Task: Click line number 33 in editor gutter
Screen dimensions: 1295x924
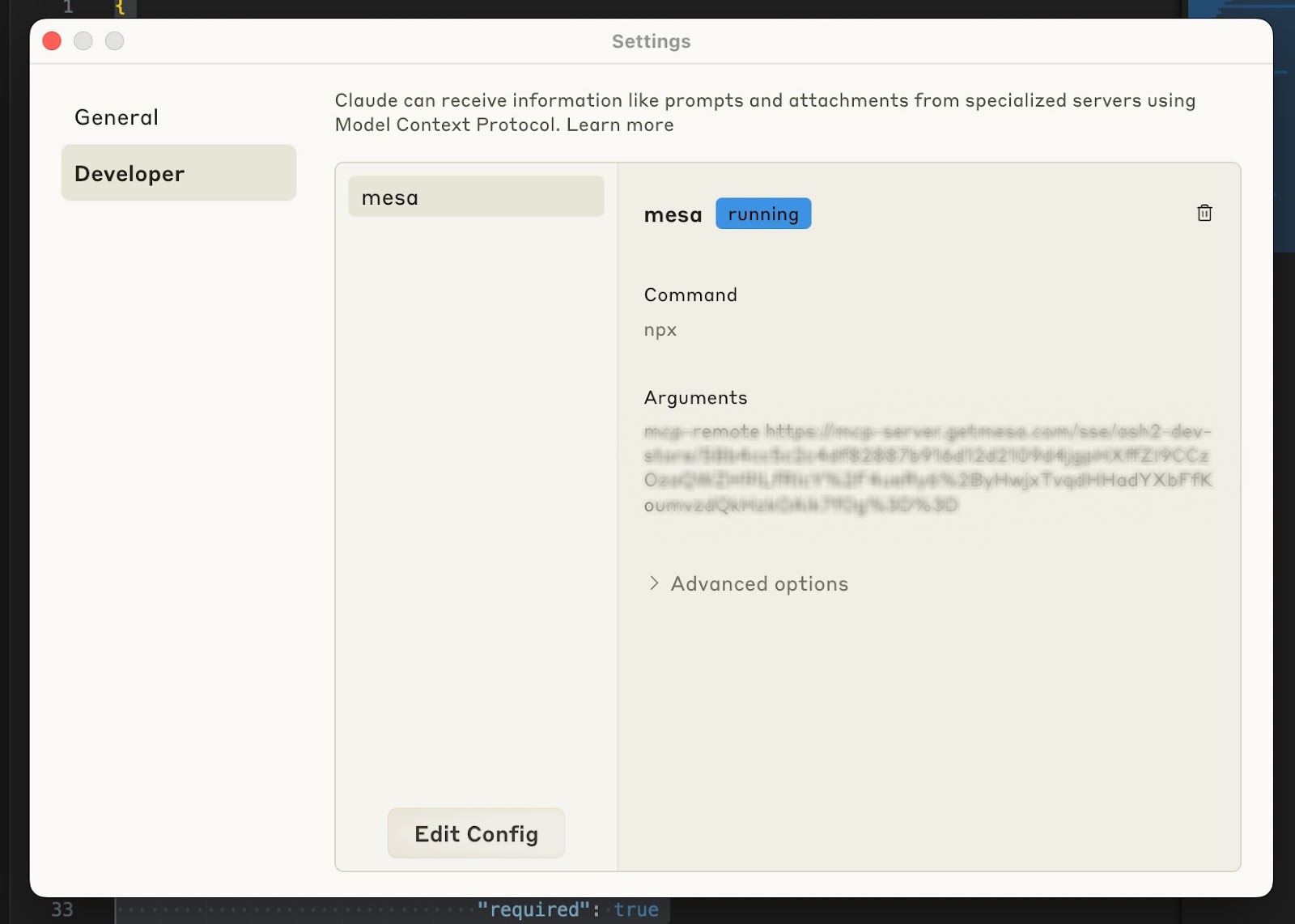Action: (x=62, y=909)
